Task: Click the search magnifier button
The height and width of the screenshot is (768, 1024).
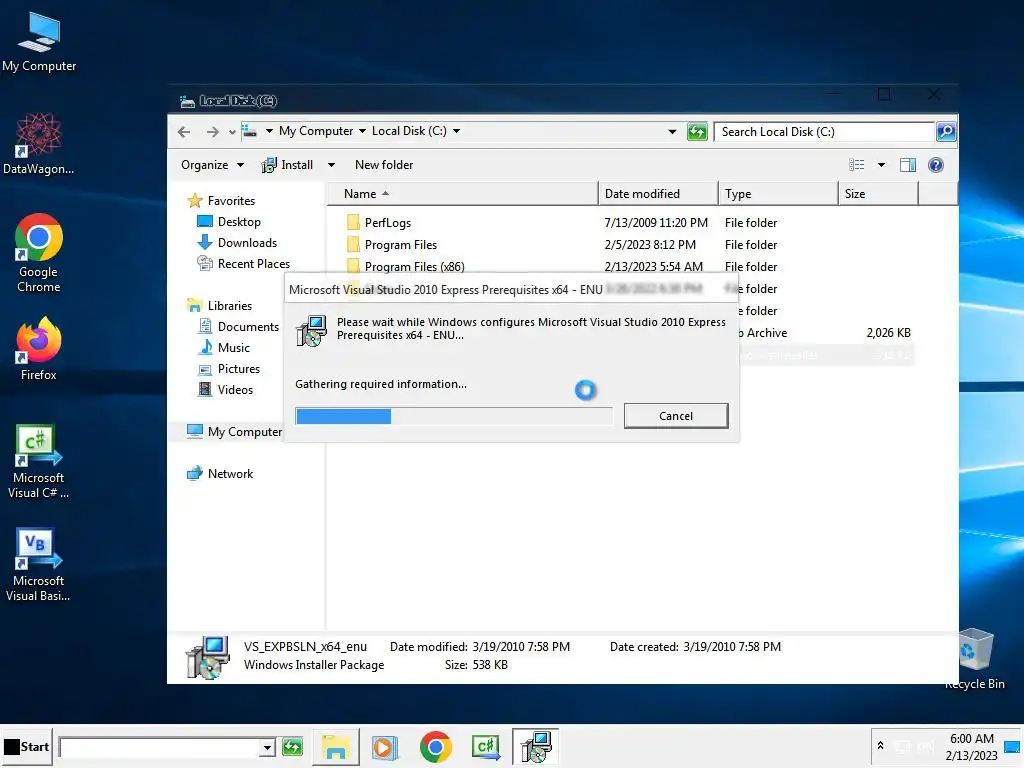Action: pyautogui.click(x=946, y=132)
